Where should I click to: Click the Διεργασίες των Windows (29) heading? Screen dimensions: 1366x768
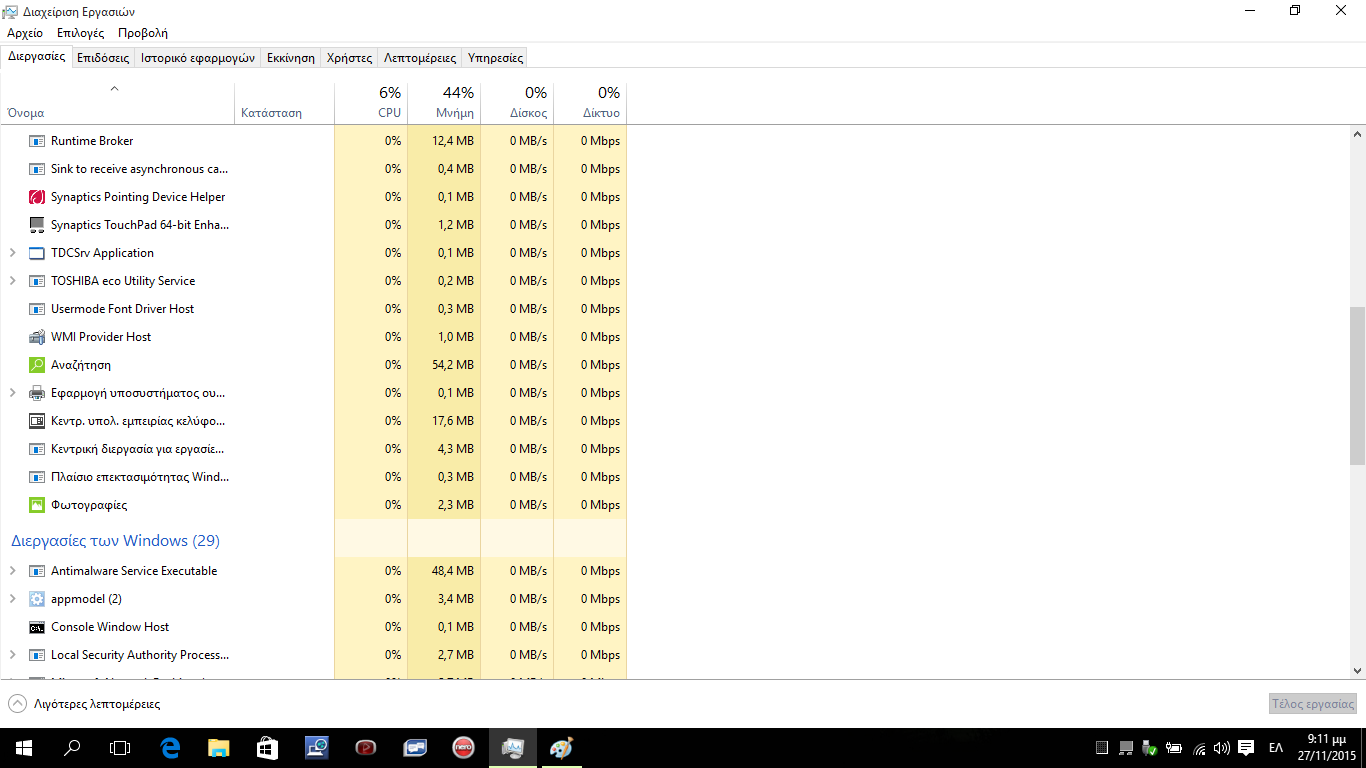tap(115, 541)
